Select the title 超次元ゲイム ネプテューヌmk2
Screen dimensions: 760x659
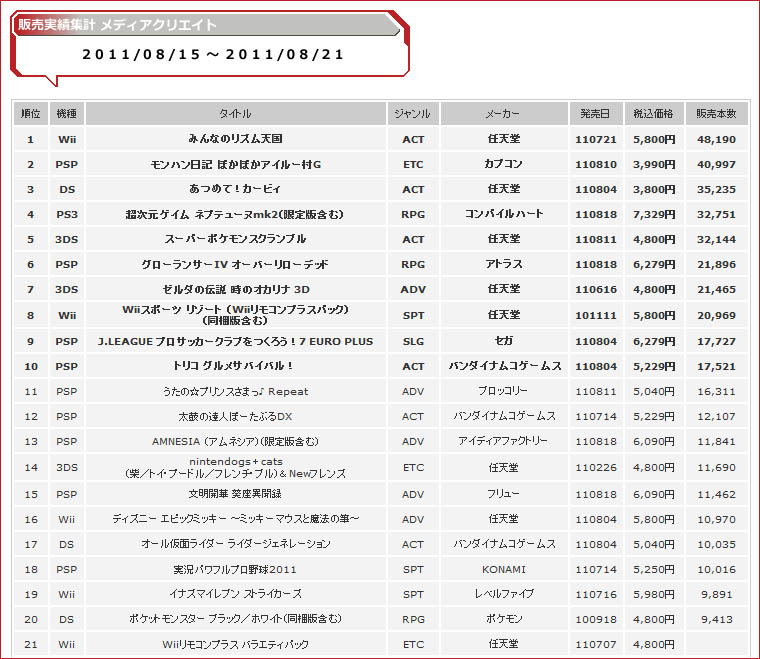coord(204,214)
